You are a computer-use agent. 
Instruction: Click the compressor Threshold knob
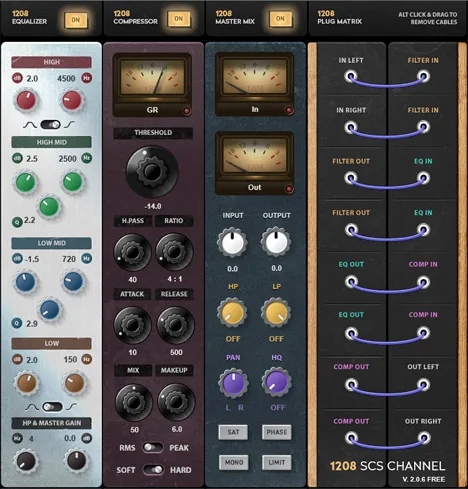pyautogui.click(x=152, y=171)
